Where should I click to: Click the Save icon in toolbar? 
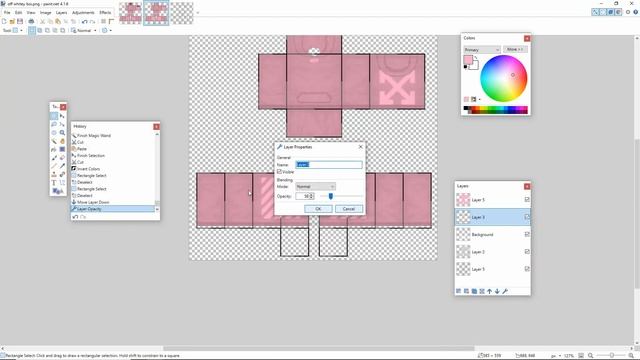click(x=20, y=21)
